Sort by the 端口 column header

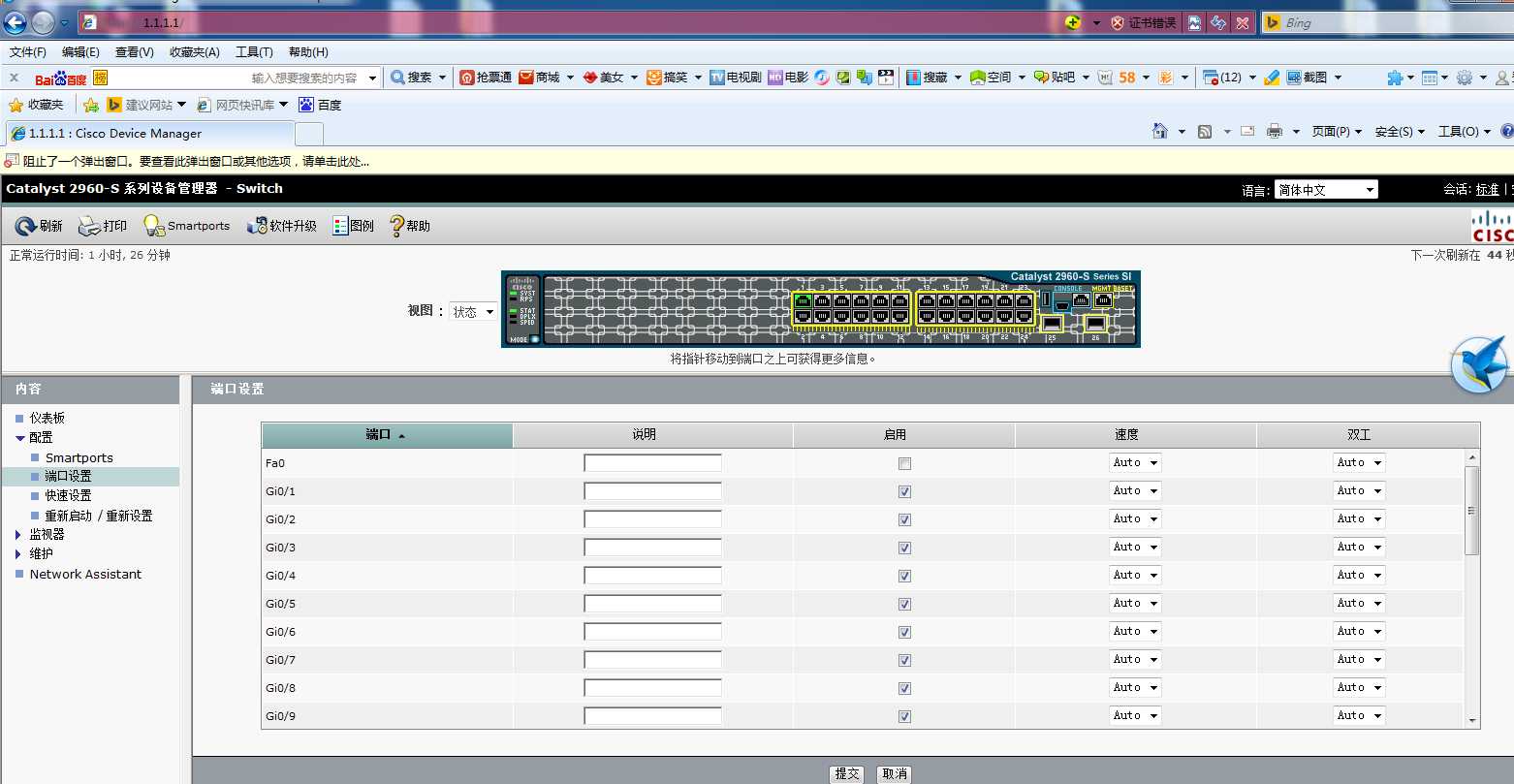(387, 435)
